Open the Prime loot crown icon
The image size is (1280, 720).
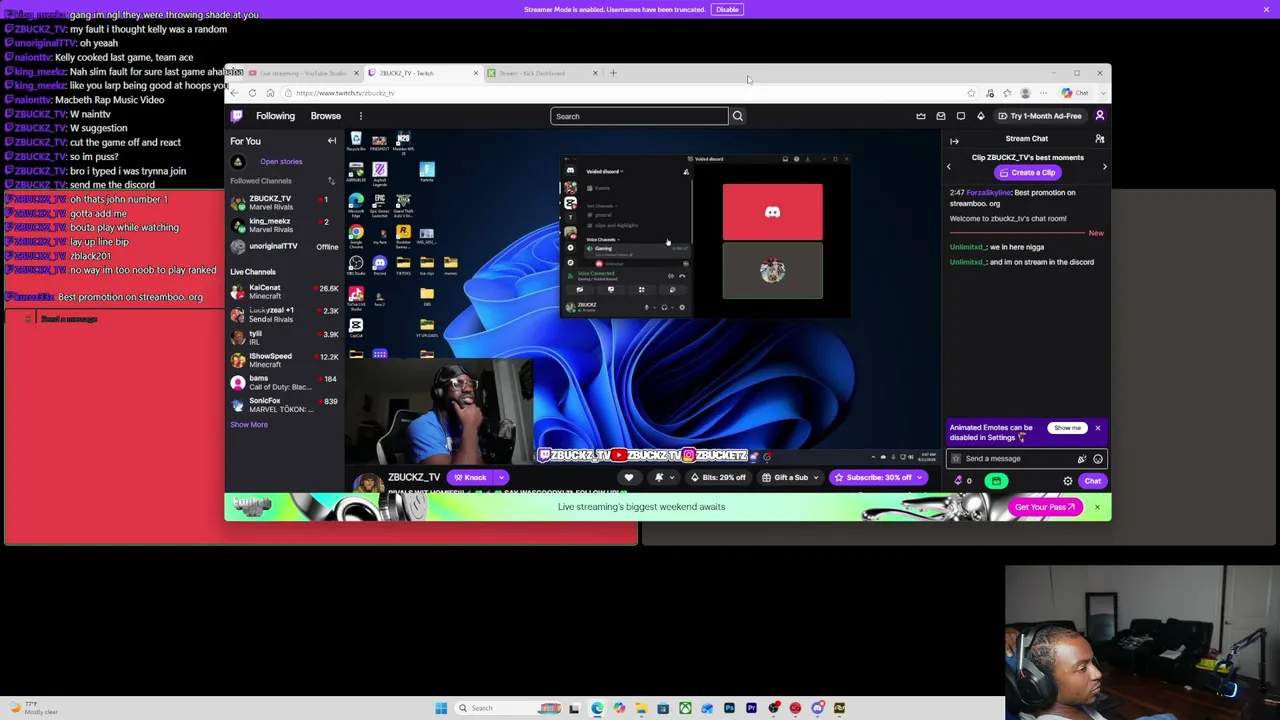click(921, 116)
